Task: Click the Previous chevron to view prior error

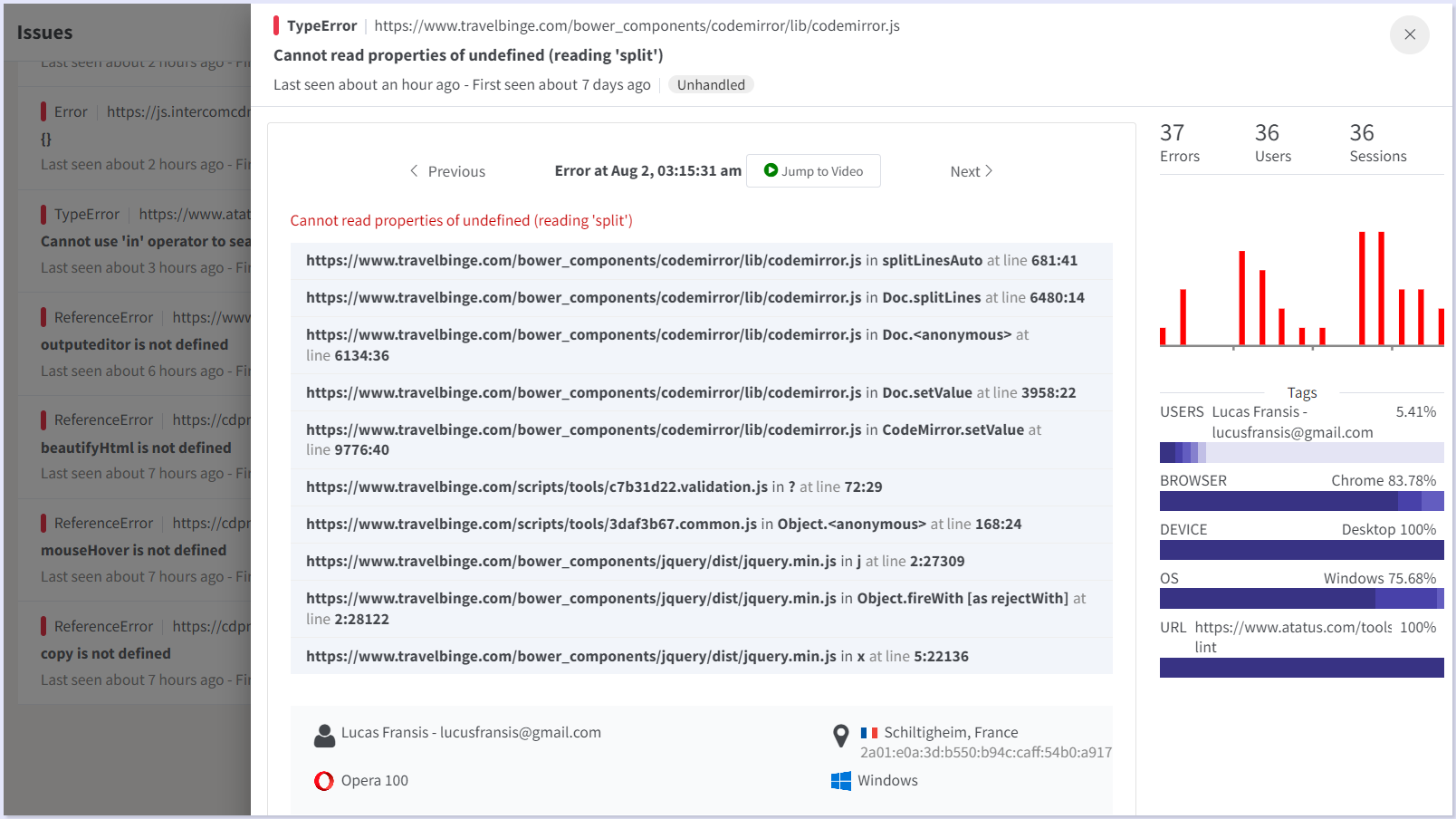Action: [414, 170]
